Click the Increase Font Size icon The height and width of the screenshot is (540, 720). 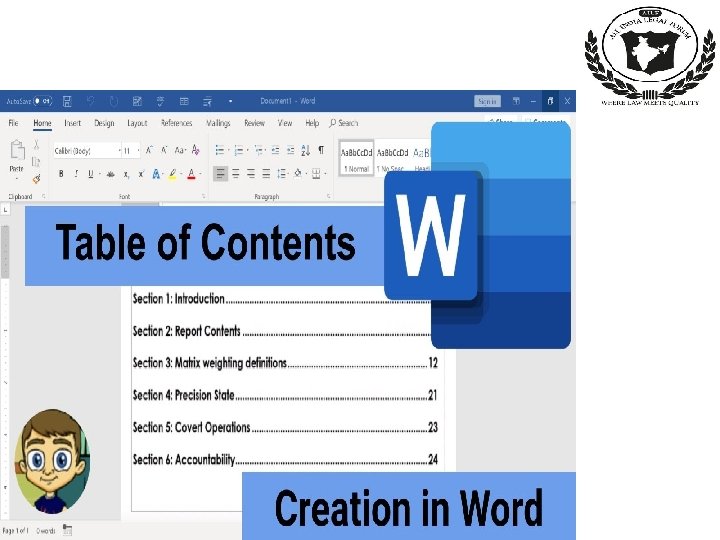point(149,150)
